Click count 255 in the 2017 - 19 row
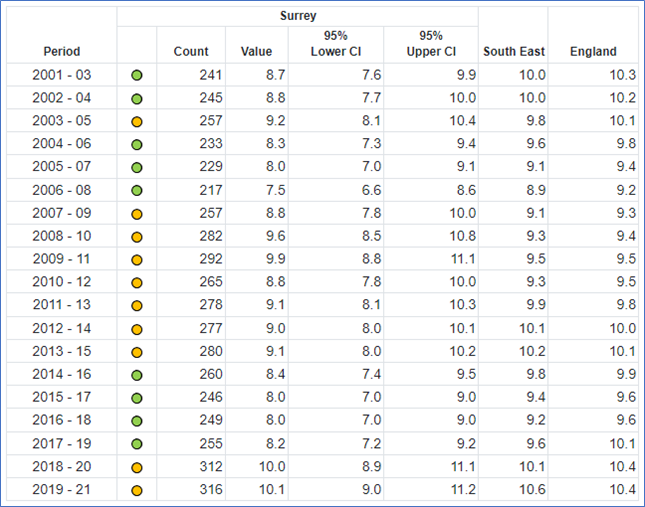This screenshot has height=507, width=645. click(x=211, y=443)
